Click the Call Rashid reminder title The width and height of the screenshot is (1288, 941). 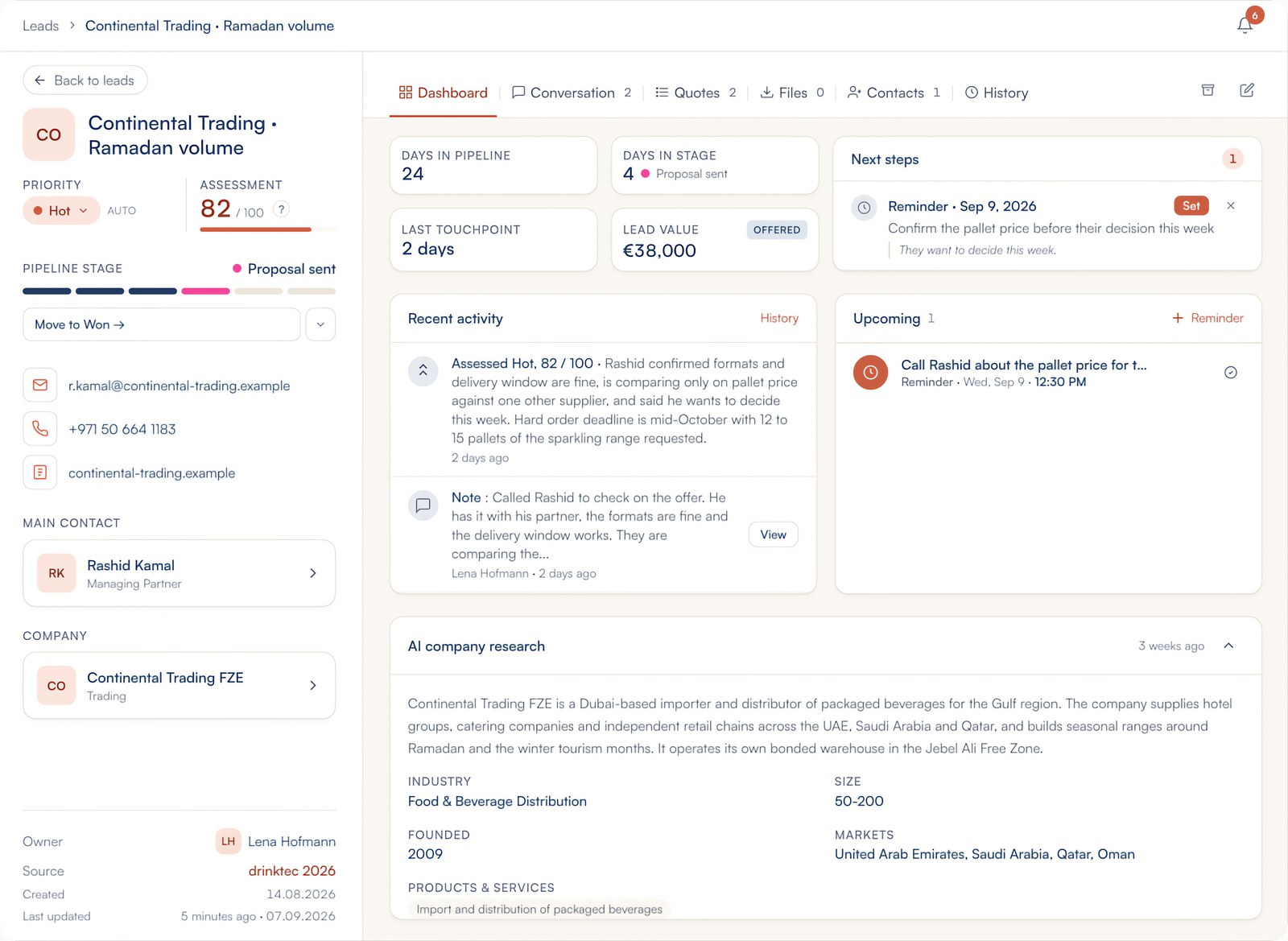pos(1024,365)
